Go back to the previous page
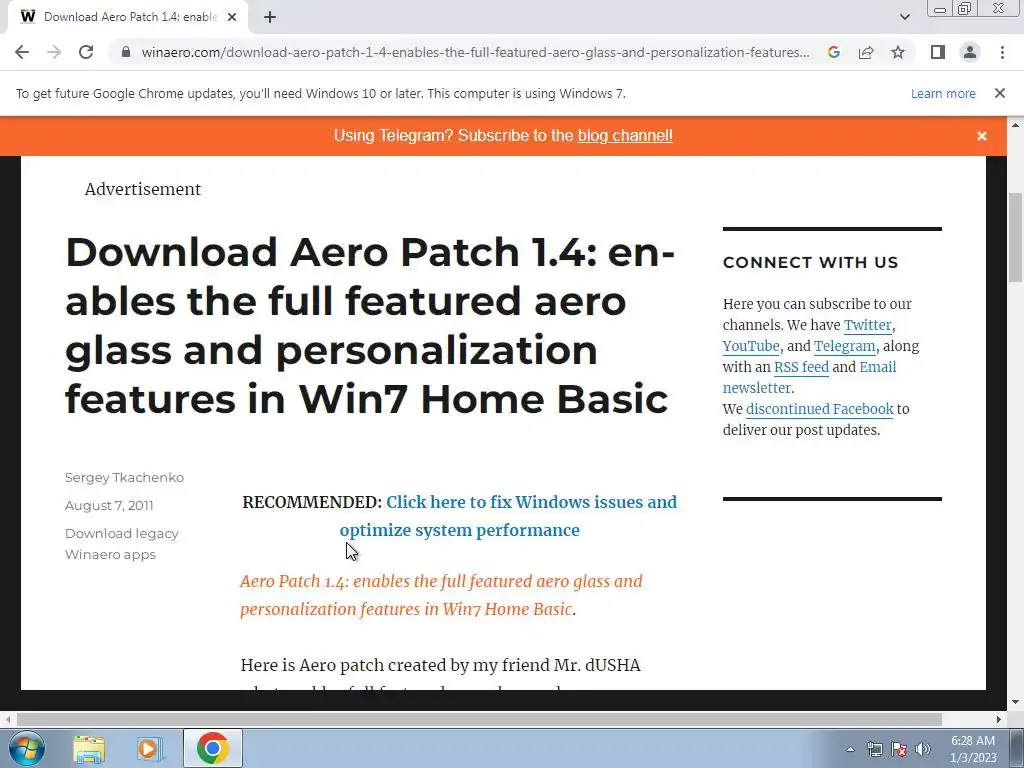The height and width of the screenshot is (768, 1024). click(22, 52)
